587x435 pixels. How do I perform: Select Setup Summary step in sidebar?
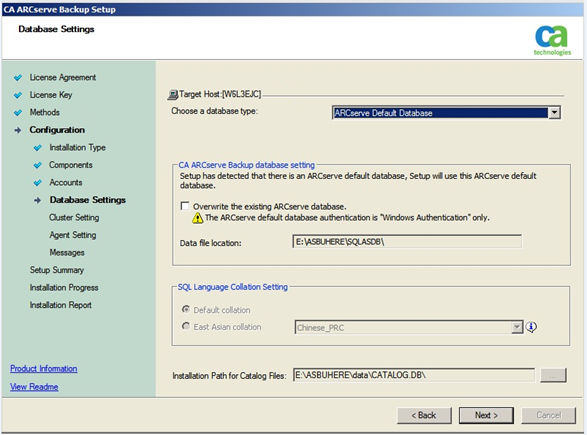coord(57,270)
